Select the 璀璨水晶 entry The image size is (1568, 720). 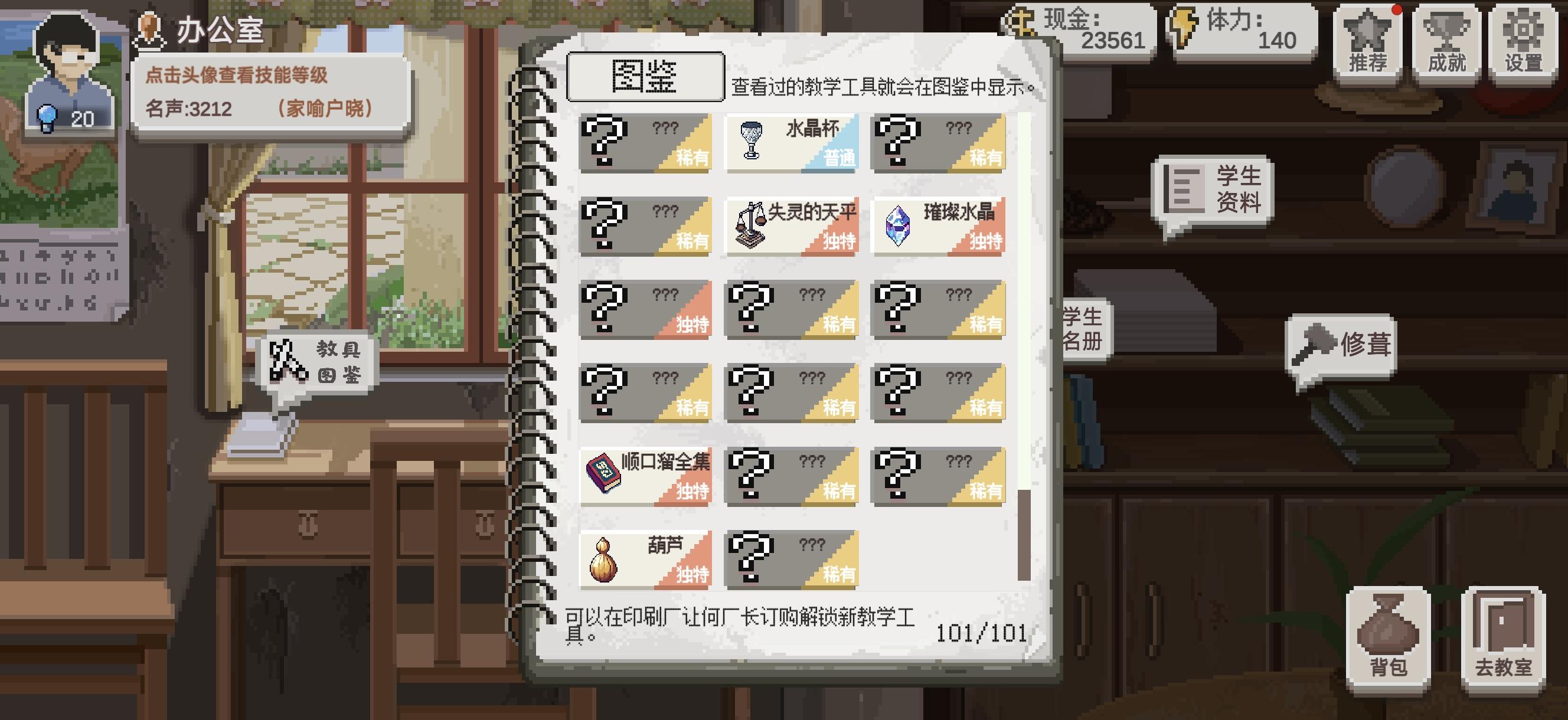[938, 227]
